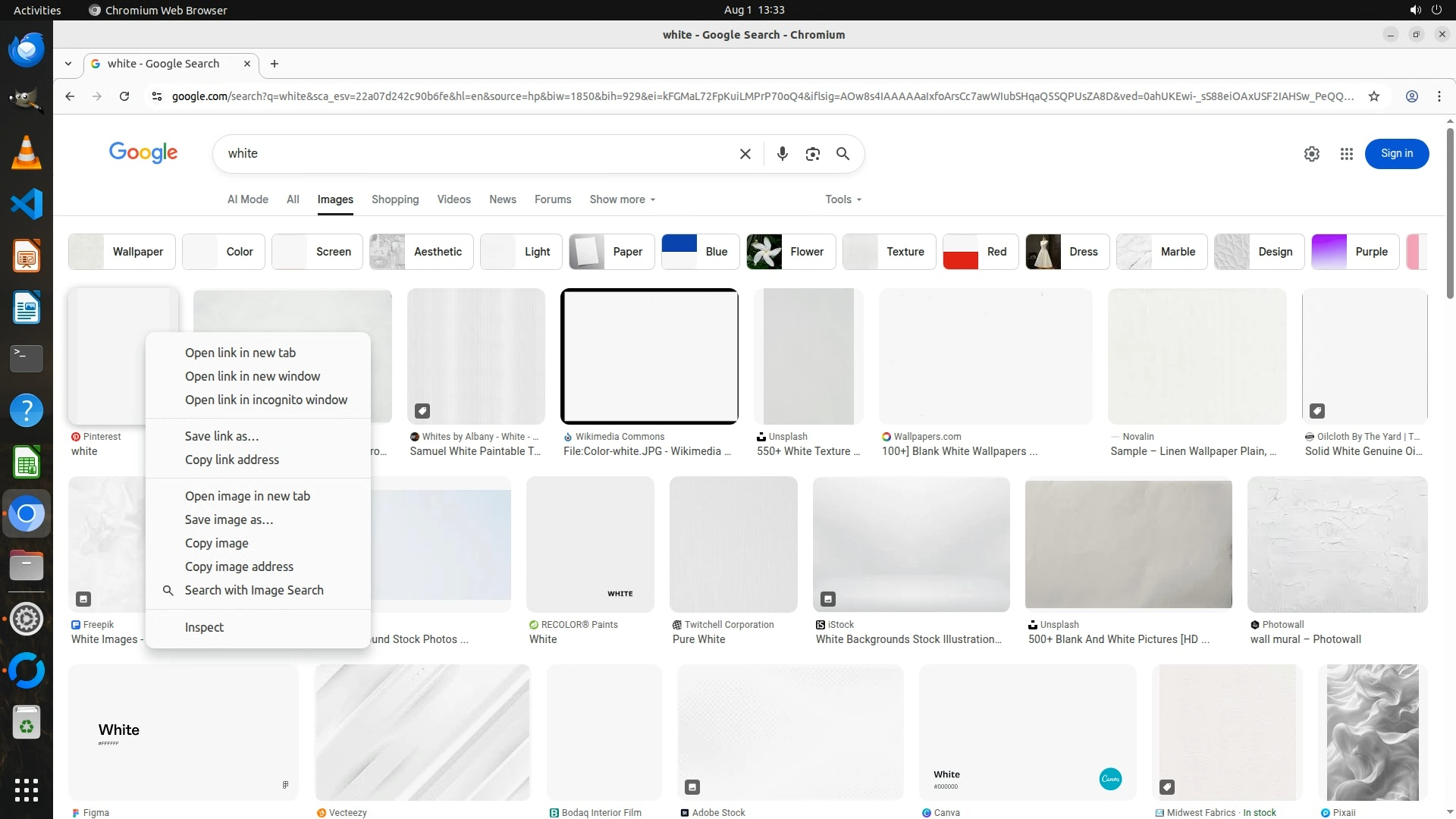Viewport: 1456px width, 819px height.
Task: Clear the search box with X icon
Action: tap(745, 154)
